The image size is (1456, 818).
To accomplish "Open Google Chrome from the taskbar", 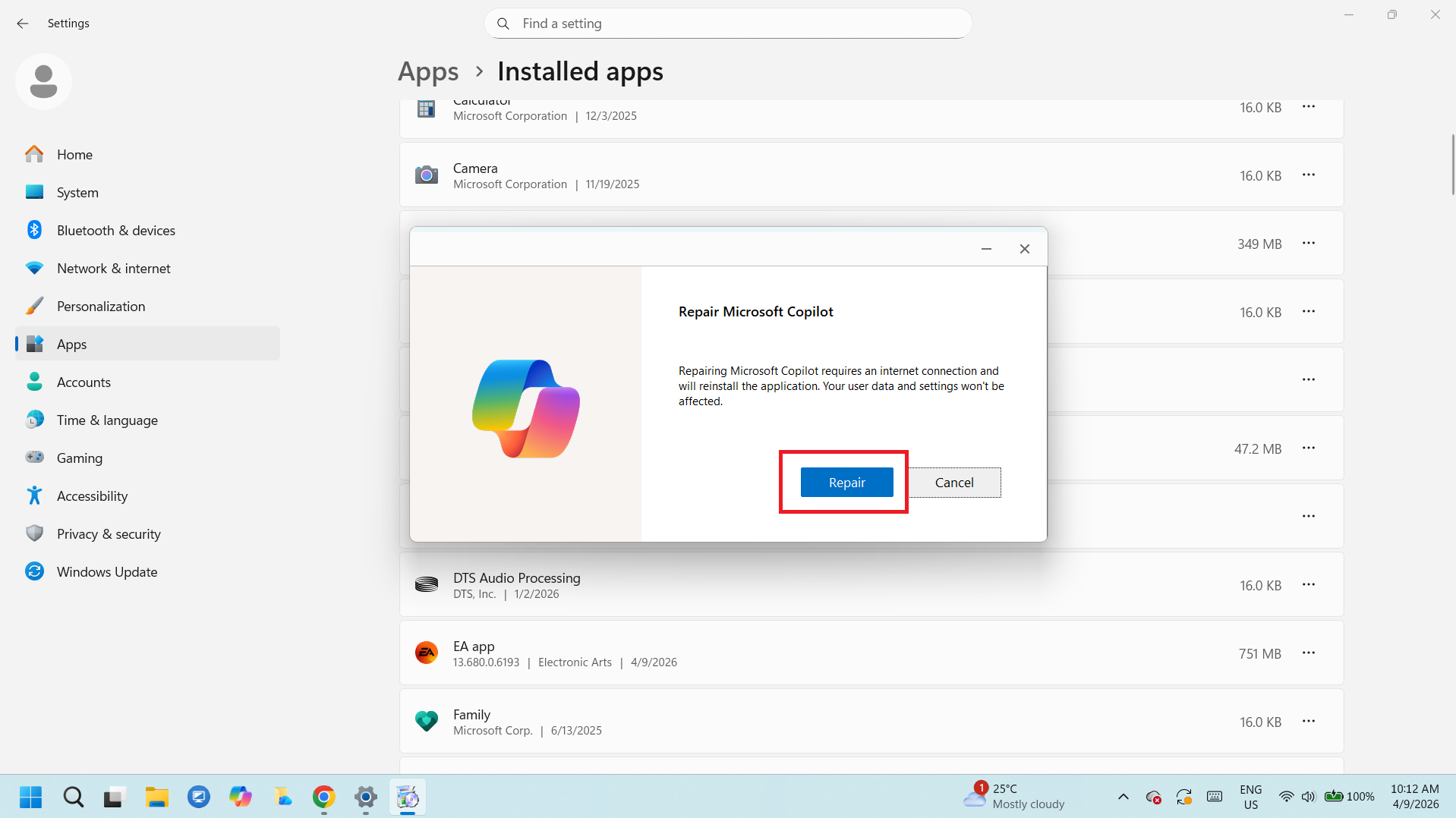I will pyautogui.click(x=324, y=798).
